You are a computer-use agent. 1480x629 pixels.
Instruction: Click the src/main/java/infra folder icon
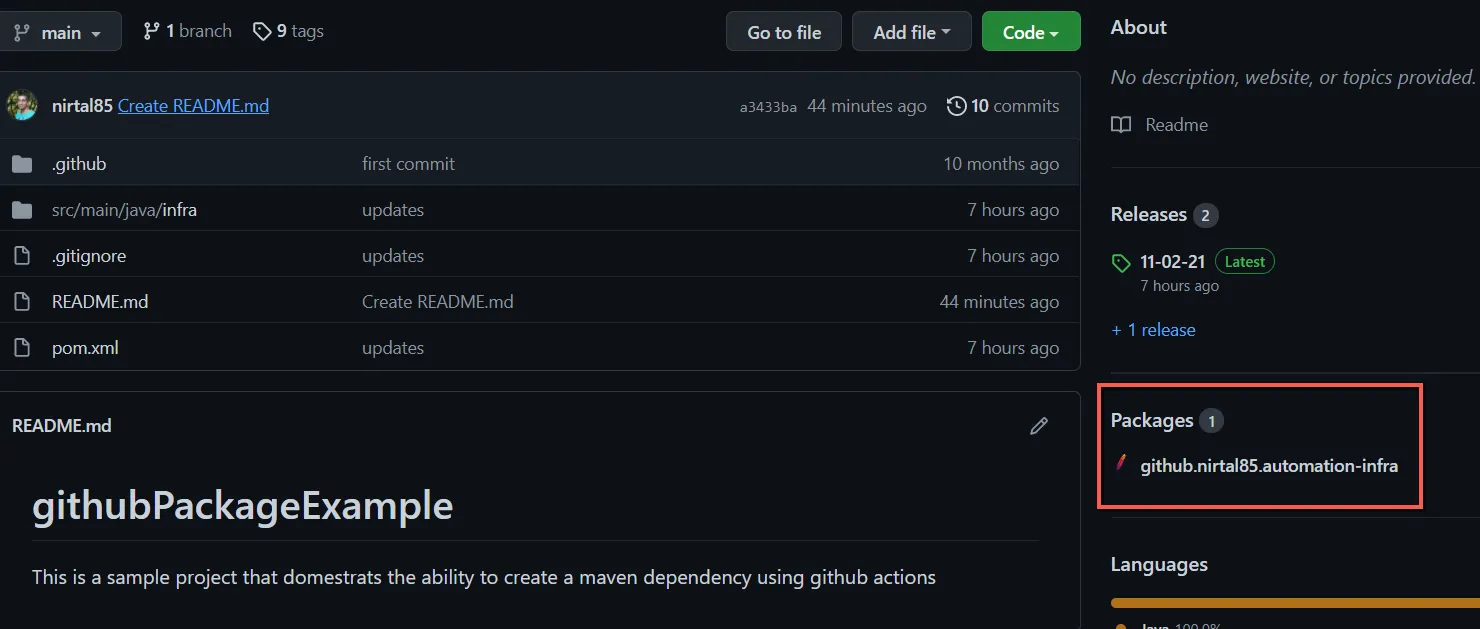22,210
